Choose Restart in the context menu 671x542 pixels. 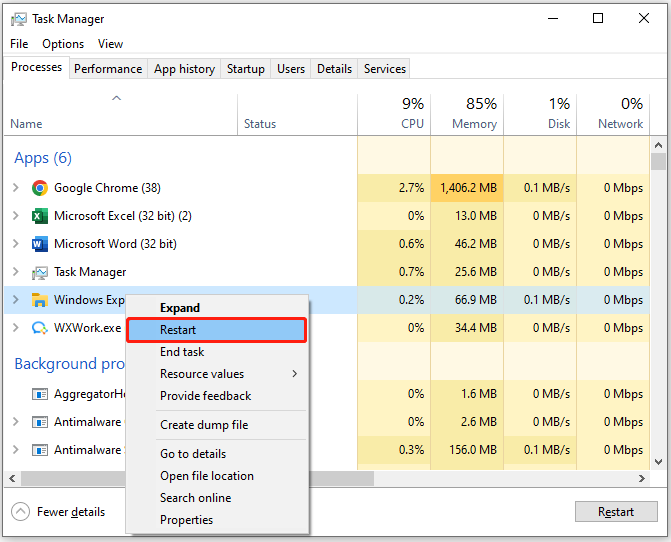(217, 330)
